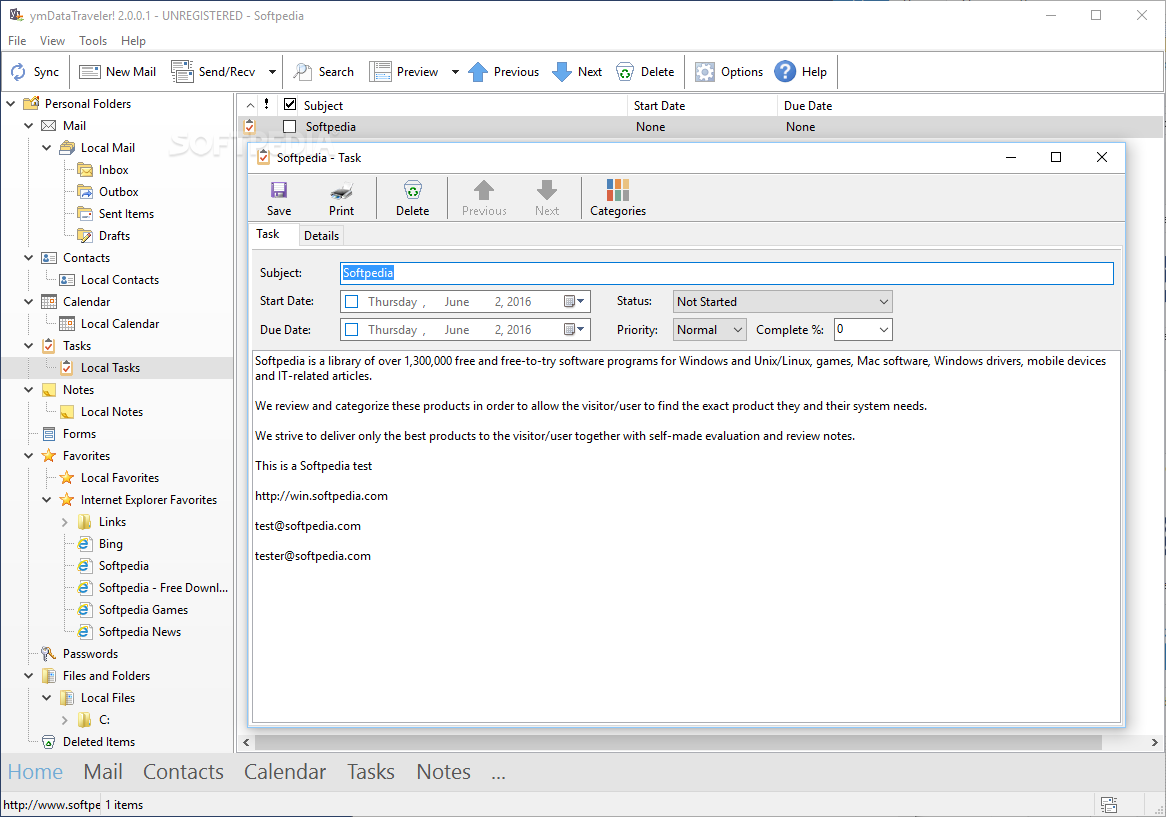Go to Notes in the bottom navigation
Viewport: 1166px width, 817px height.
(x=443, y=772)
